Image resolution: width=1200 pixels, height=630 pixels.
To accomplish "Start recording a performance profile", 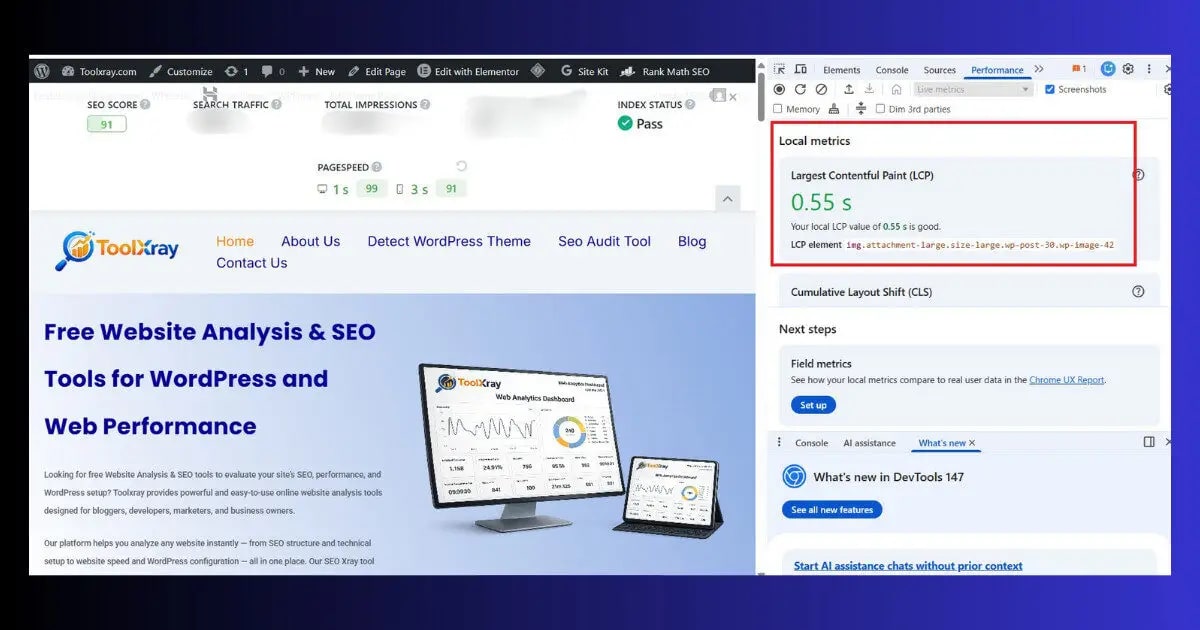I will 780,89.
